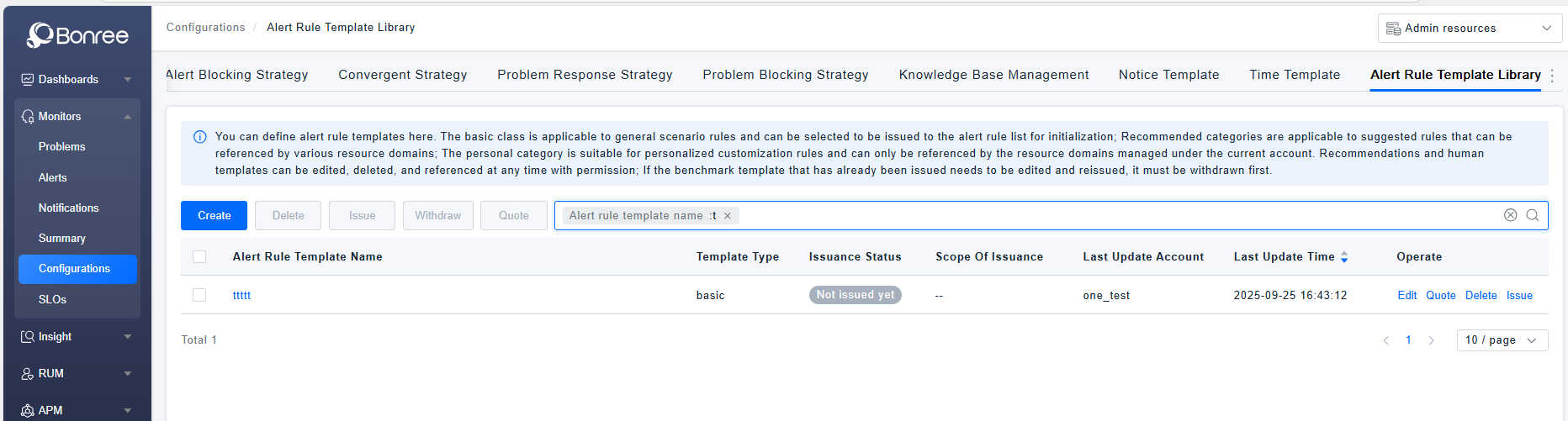
Task: Click the Bonree logo icon
Action: point(40,34)
